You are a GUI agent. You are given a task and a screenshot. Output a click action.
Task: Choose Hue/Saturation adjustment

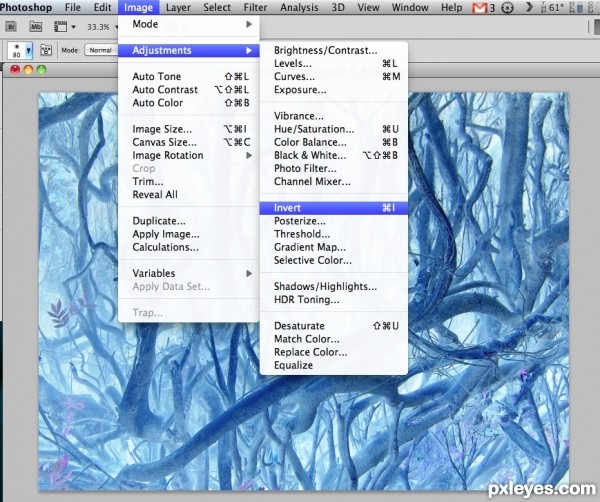tap(334, 129)
